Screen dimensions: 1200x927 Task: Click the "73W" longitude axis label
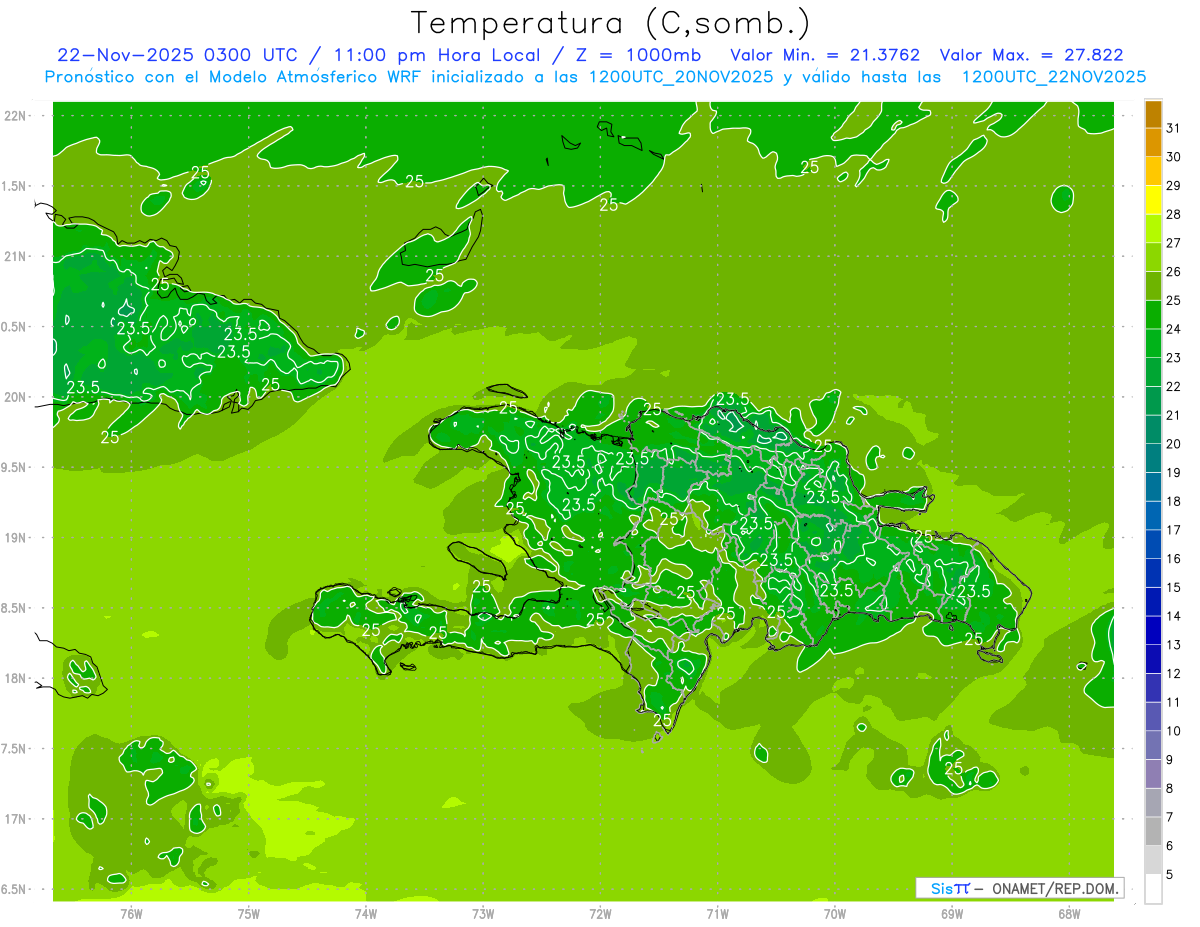pos(483,913)
